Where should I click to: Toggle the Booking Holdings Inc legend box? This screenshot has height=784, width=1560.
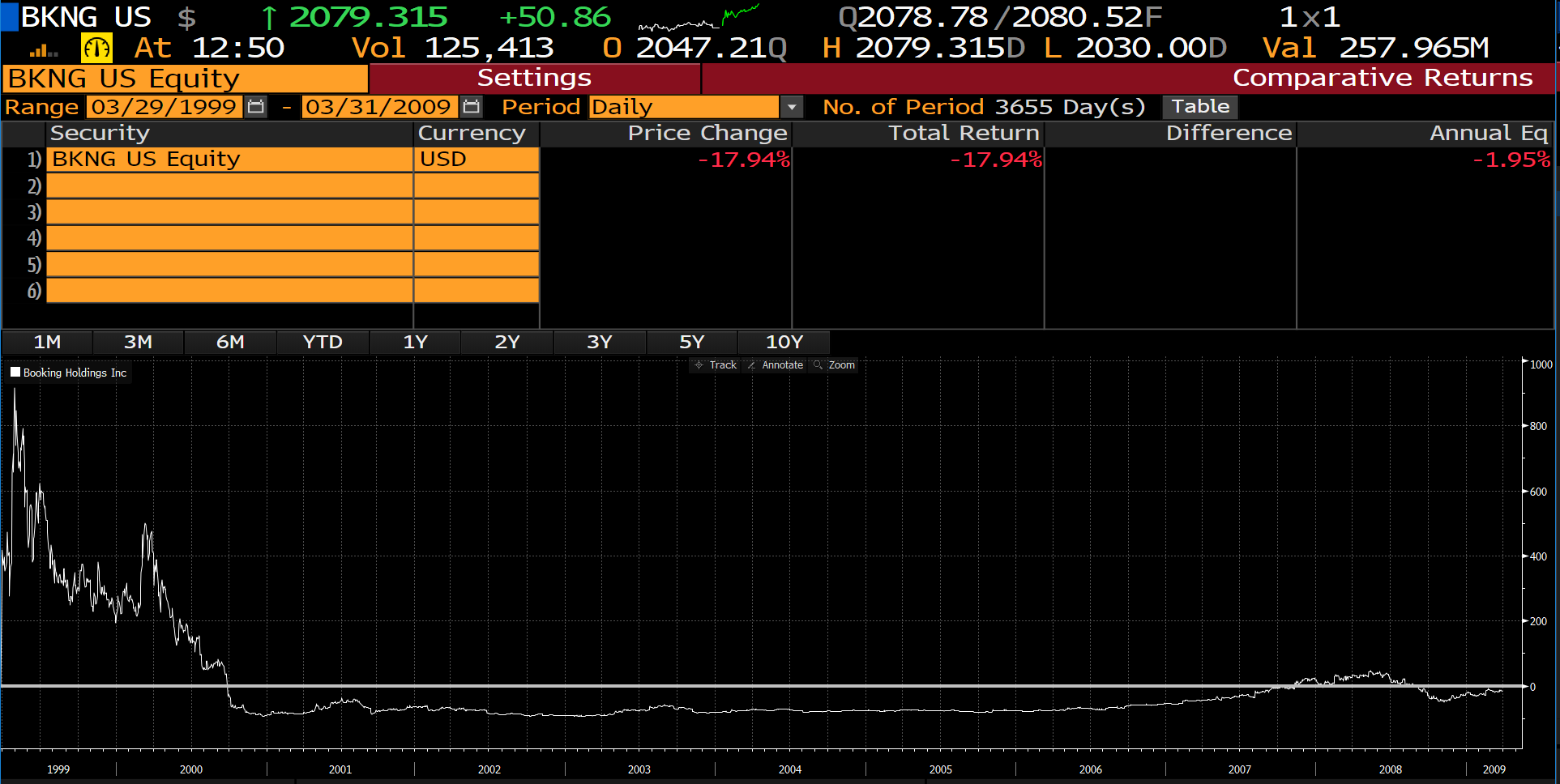click(15, 373)
